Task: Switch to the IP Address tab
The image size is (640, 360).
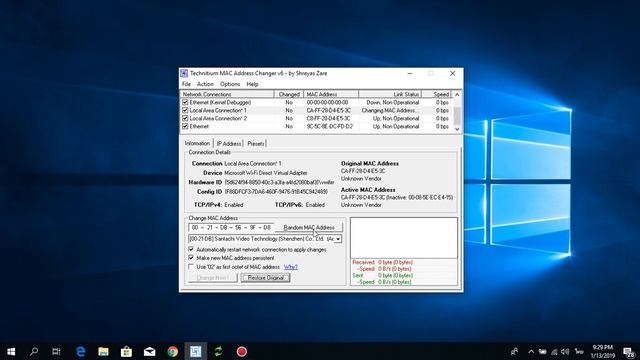Action: (x=229, y=144)
